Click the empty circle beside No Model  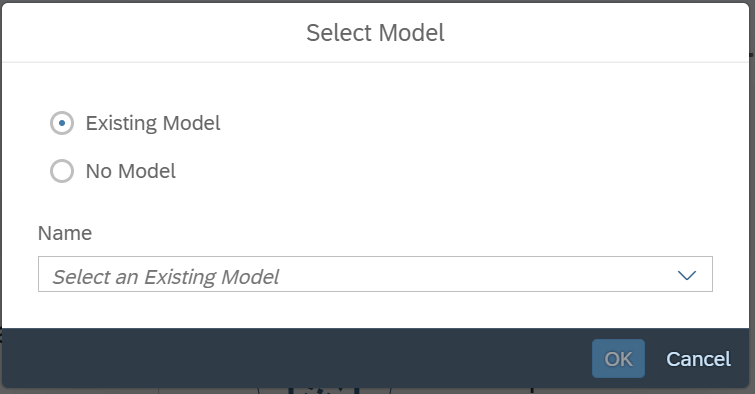(x=62, y=171)
